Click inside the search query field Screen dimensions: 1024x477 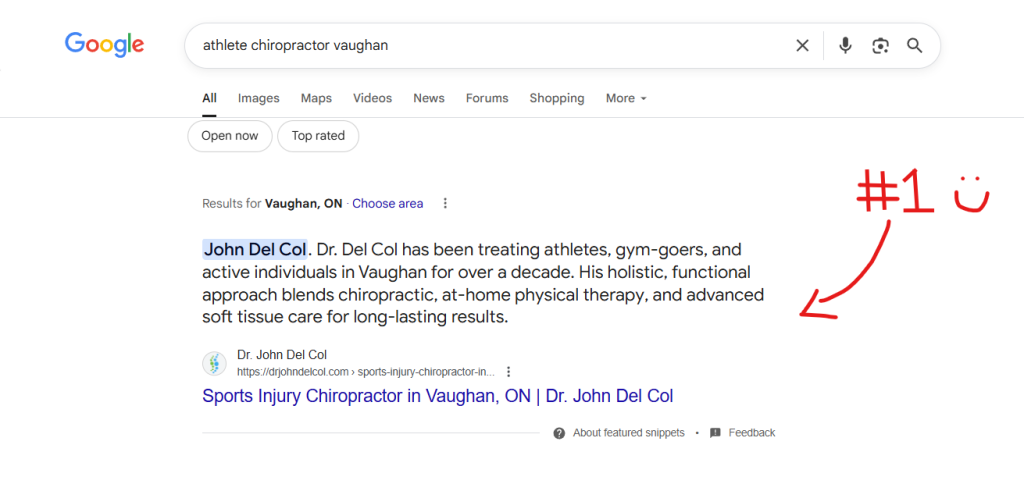[480, 45]
